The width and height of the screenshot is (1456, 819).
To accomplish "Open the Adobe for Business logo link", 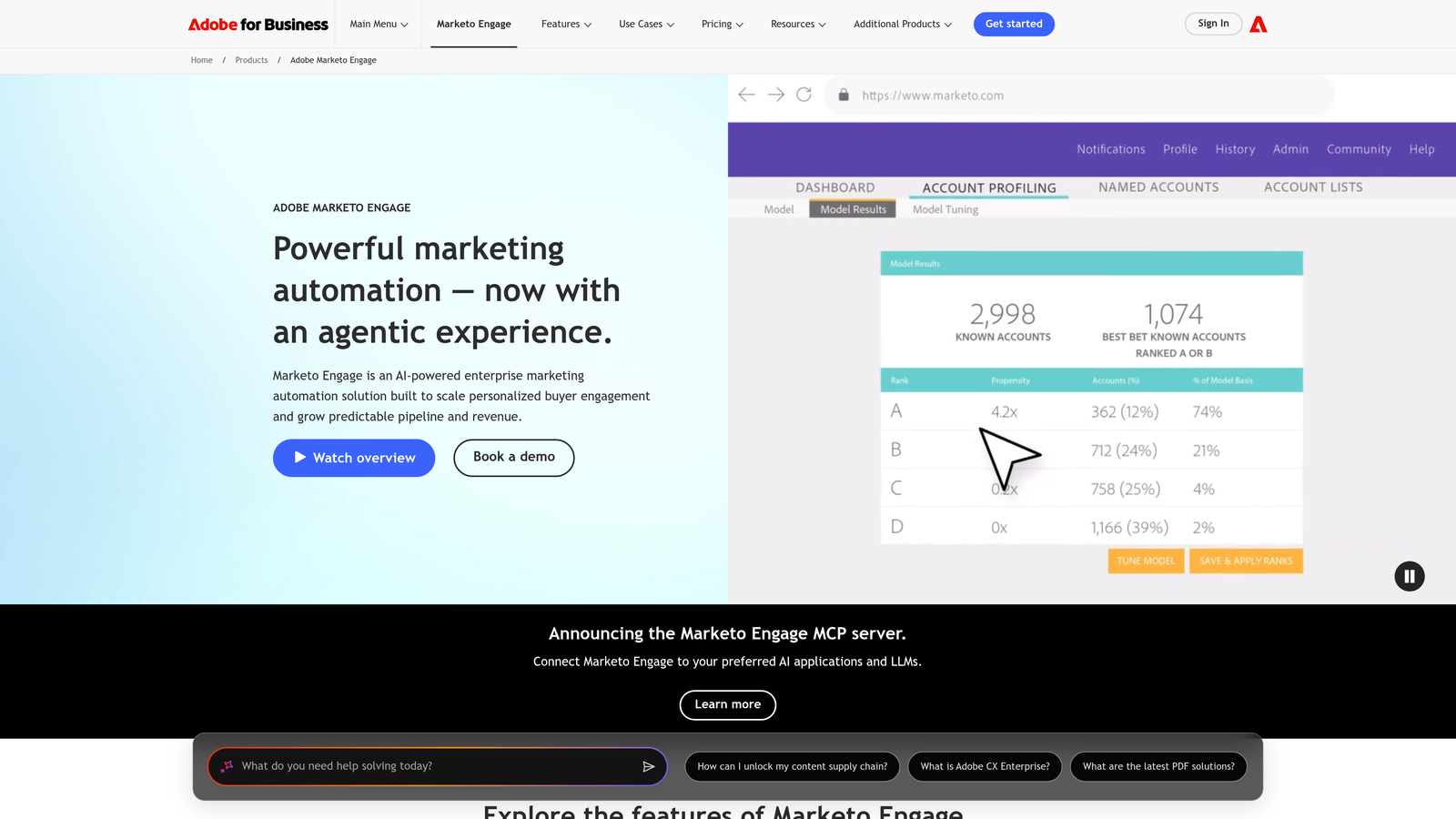I will coord(258,25).
